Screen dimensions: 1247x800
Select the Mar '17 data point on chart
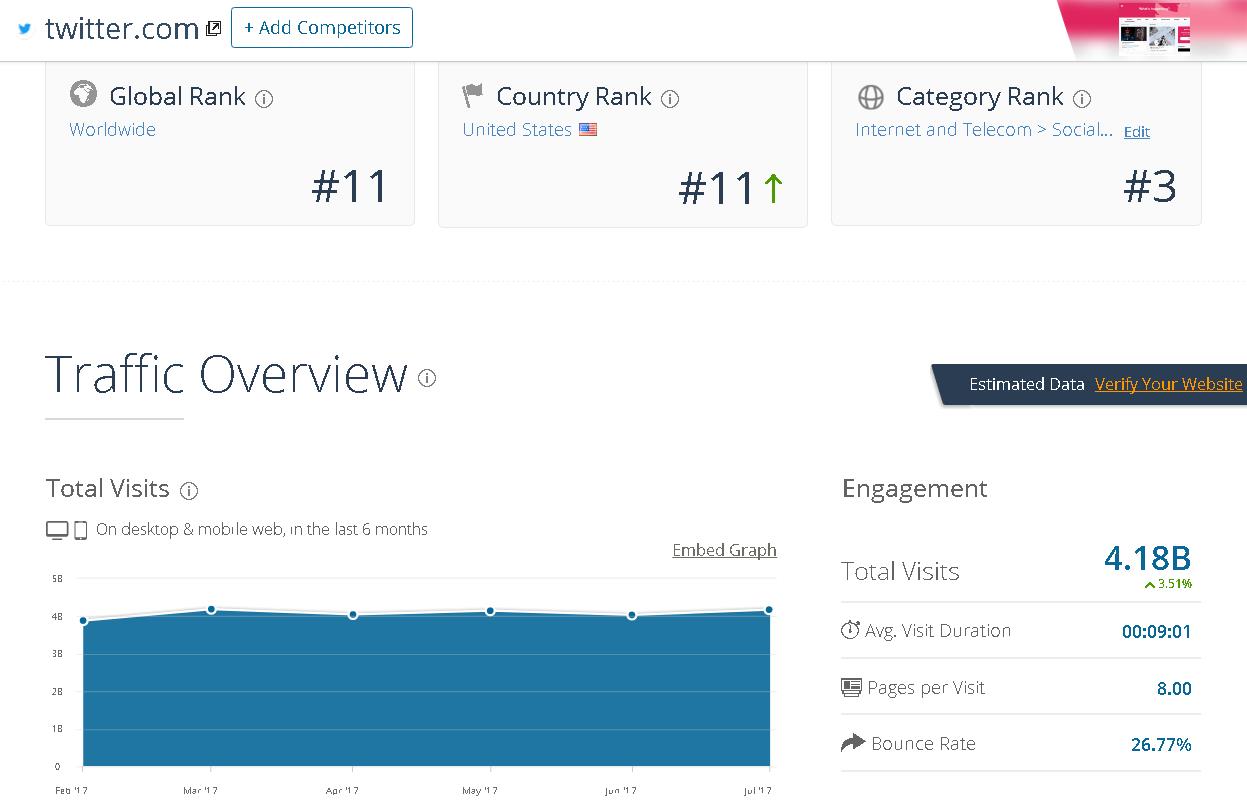[x=211, y=609]
